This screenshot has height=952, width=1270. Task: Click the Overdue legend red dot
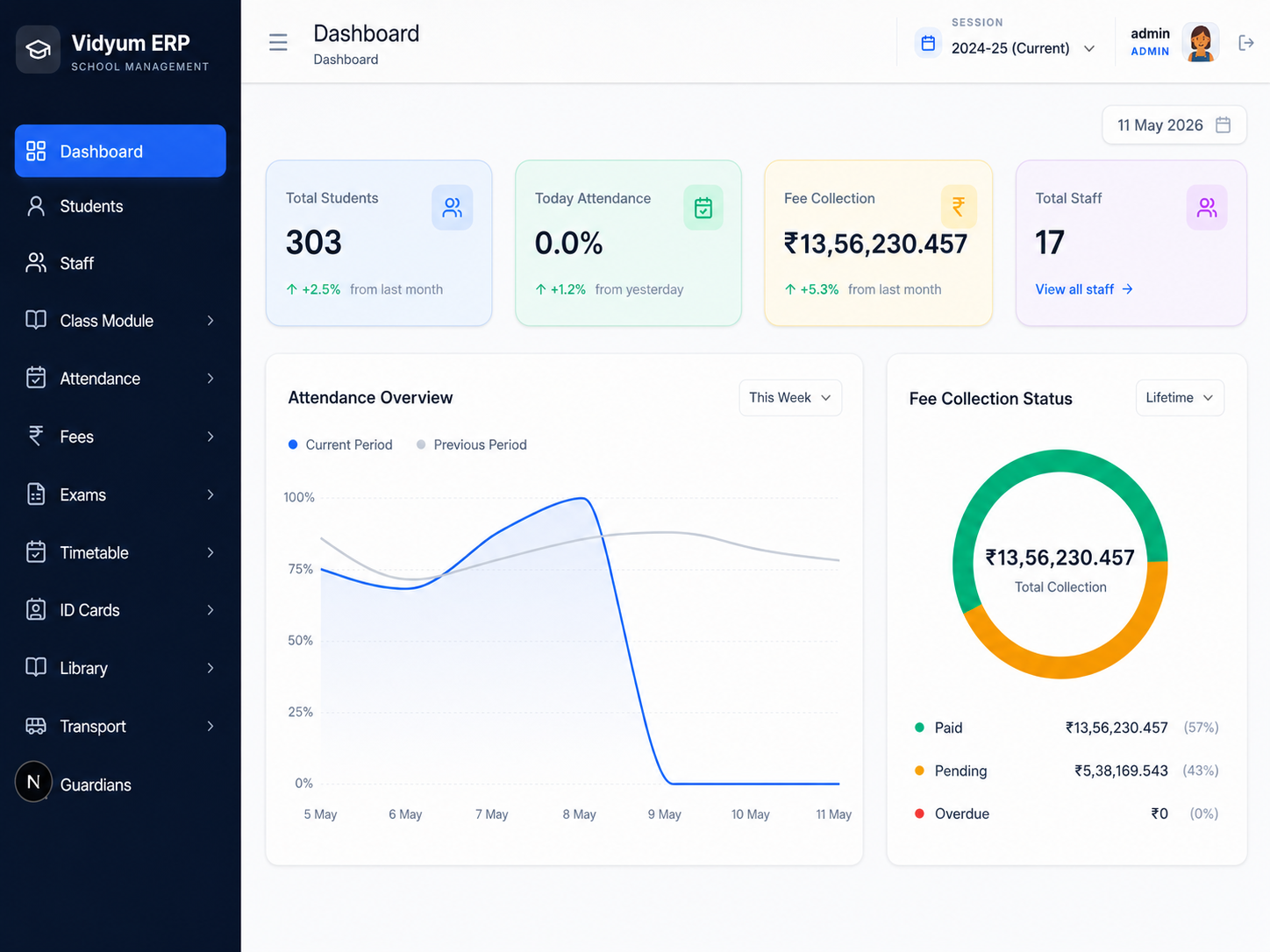point(919,813)
